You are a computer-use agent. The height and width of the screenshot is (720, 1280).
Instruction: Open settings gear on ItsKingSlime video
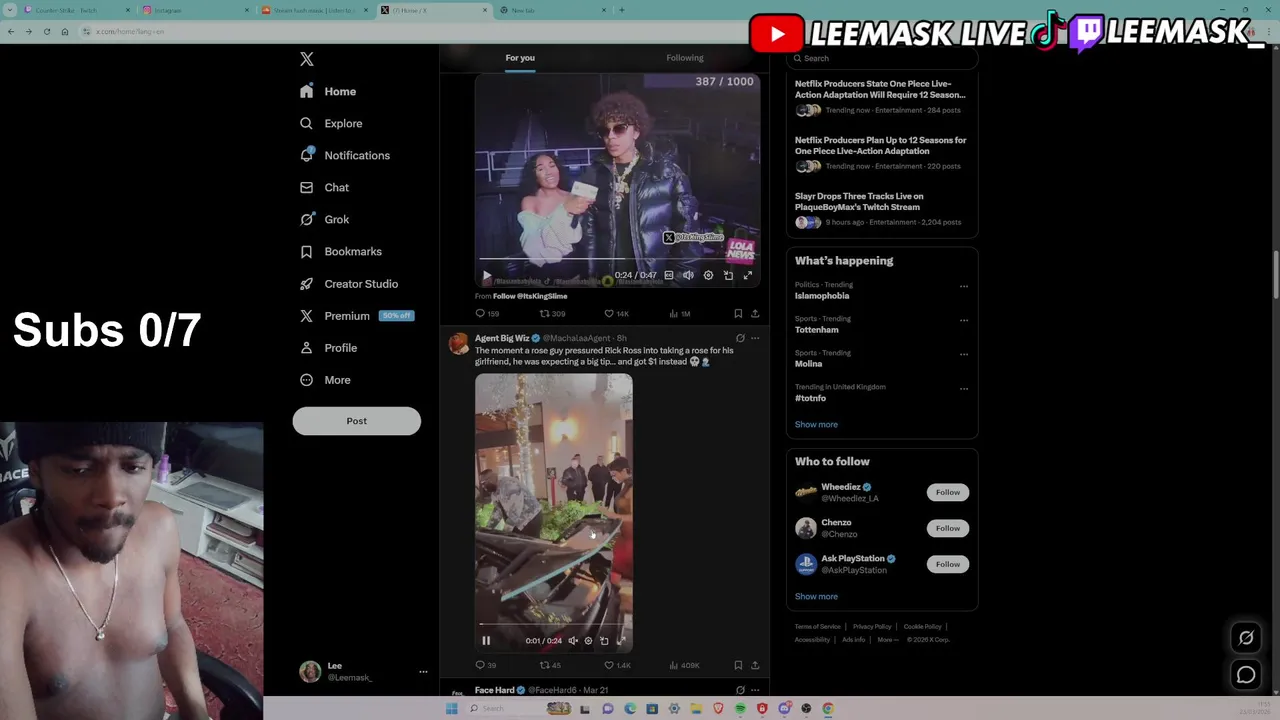coord(708,275)
